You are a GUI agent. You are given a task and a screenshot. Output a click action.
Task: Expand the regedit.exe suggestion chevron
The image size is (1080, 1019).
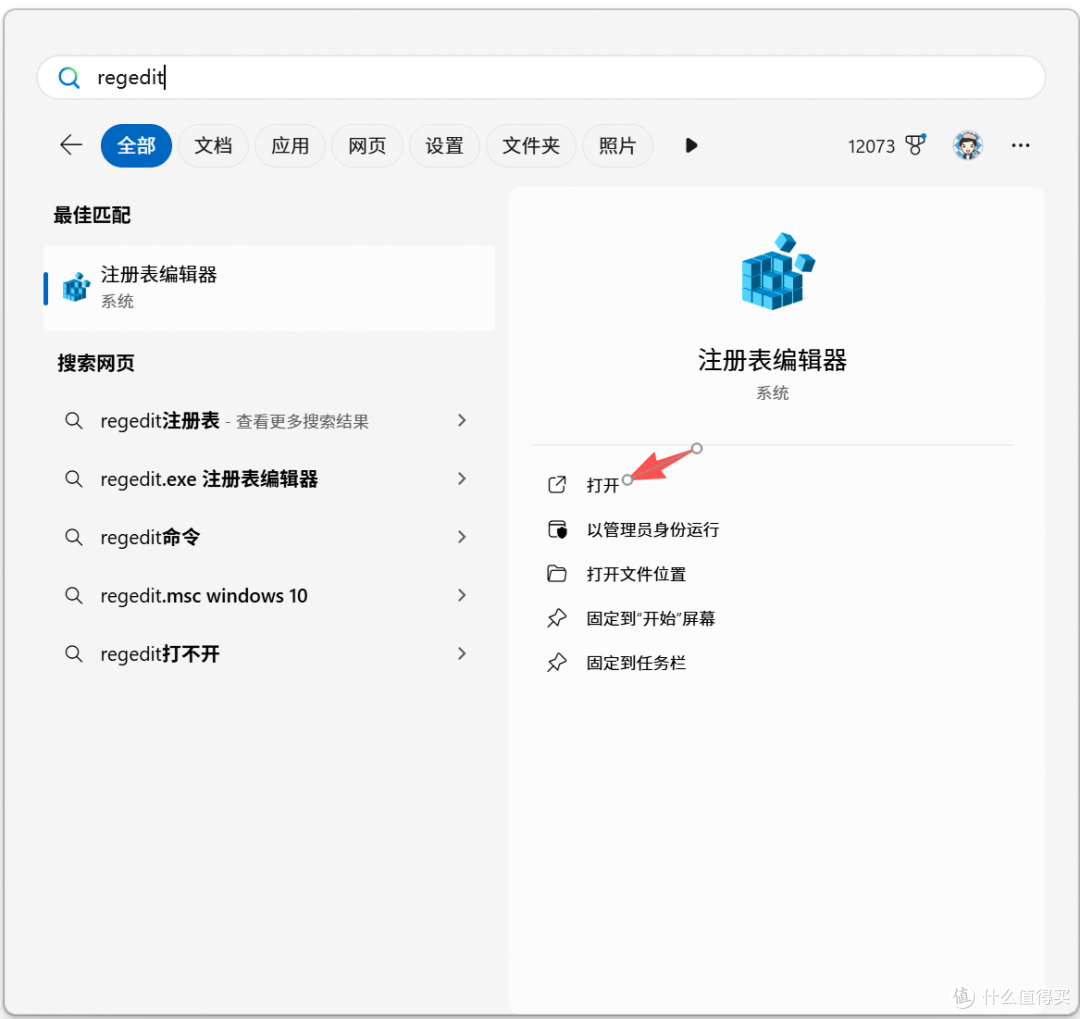[x=462, y=479]
